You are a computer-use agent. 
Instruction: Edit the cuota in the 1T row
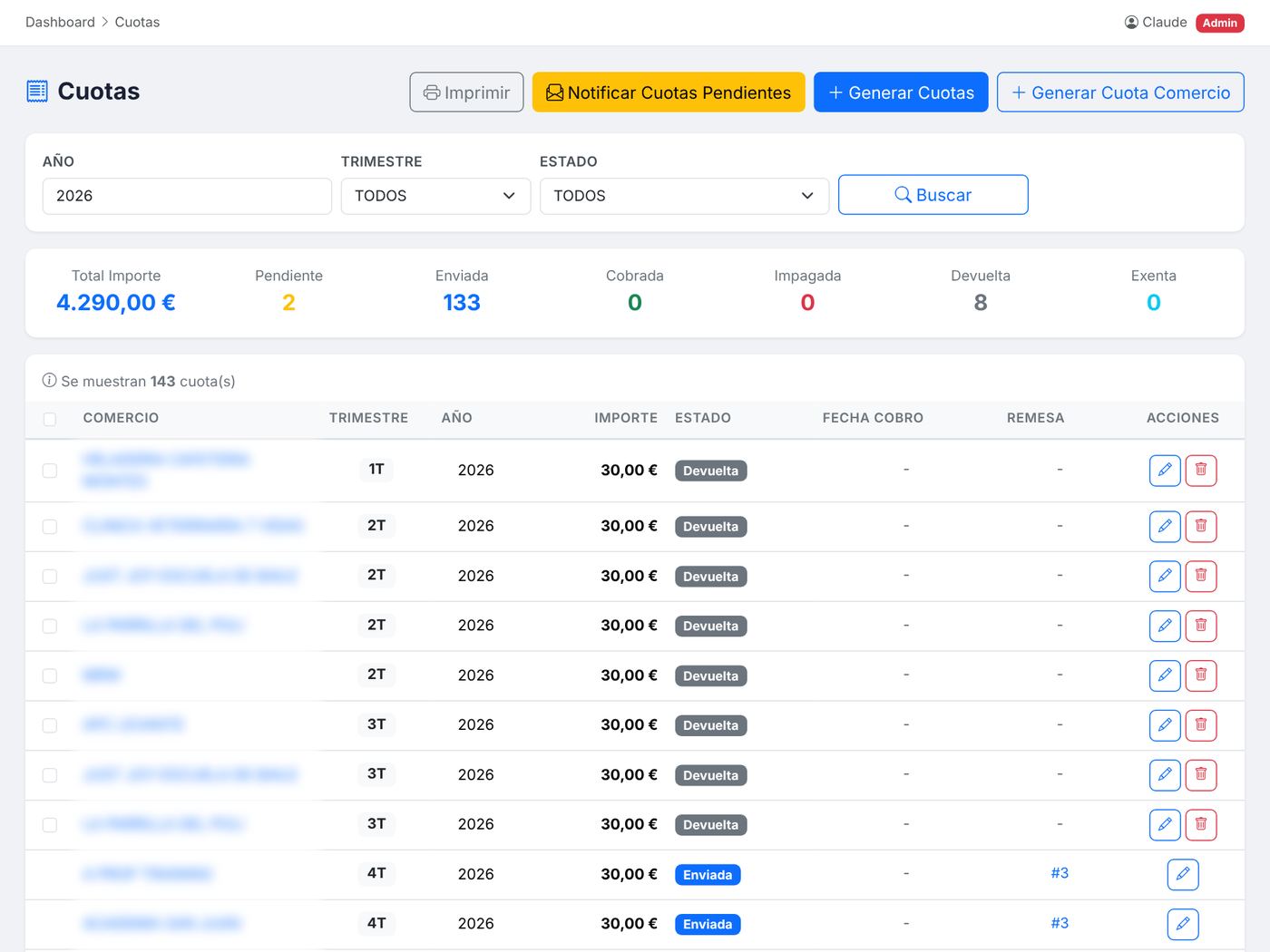pyautogui.click(x=1165, y=471)
